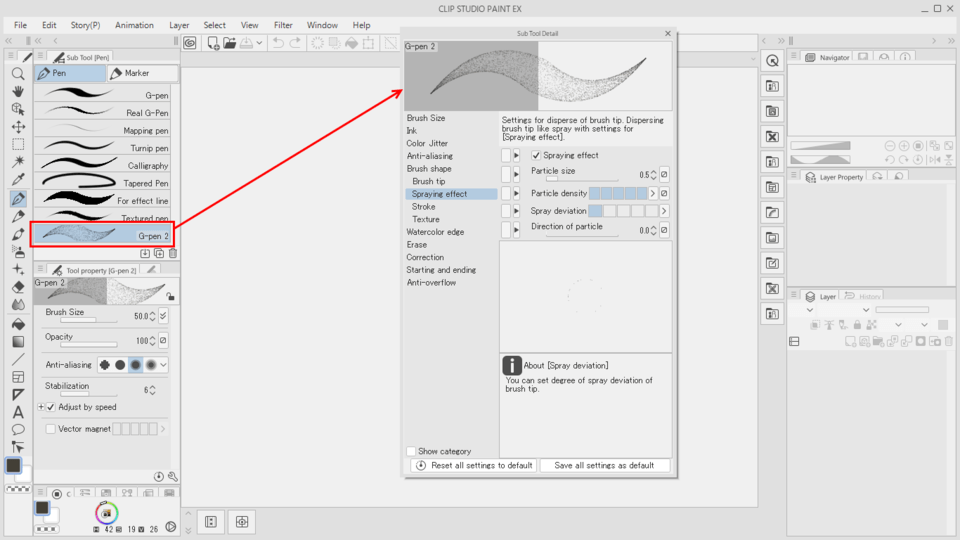Viewport: 960px width, 540px height.
Task: Click Save all settings as default
Action: point(604,465)
